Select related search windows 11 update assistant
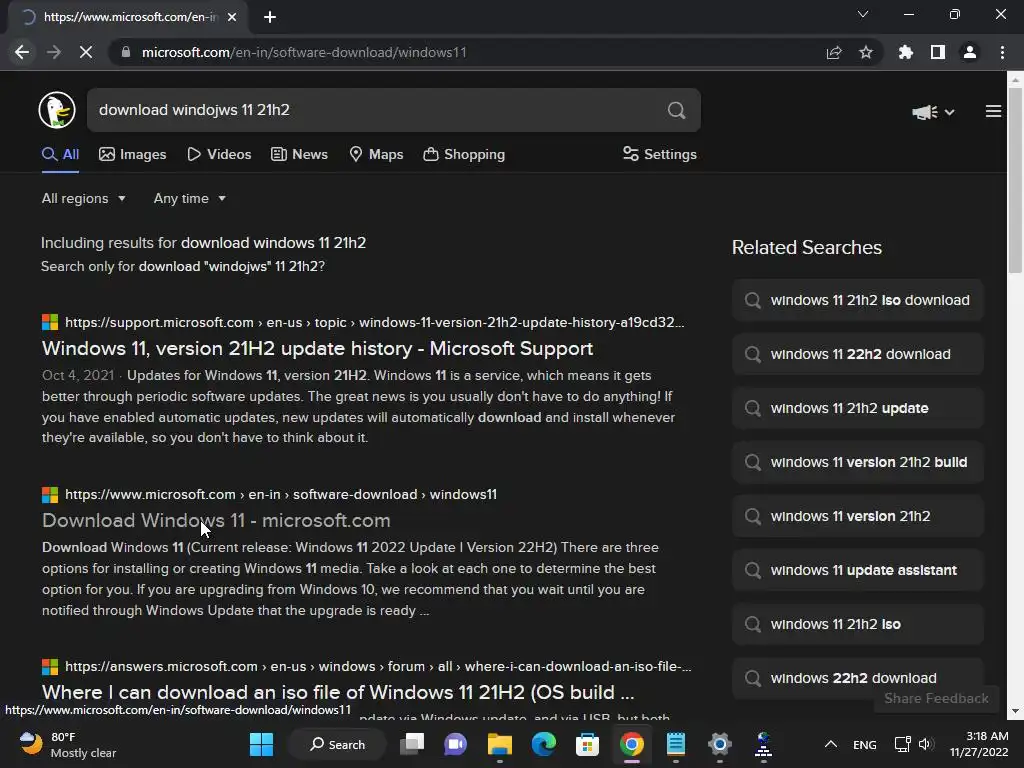 pyautogui.click(x=857, y=570)
